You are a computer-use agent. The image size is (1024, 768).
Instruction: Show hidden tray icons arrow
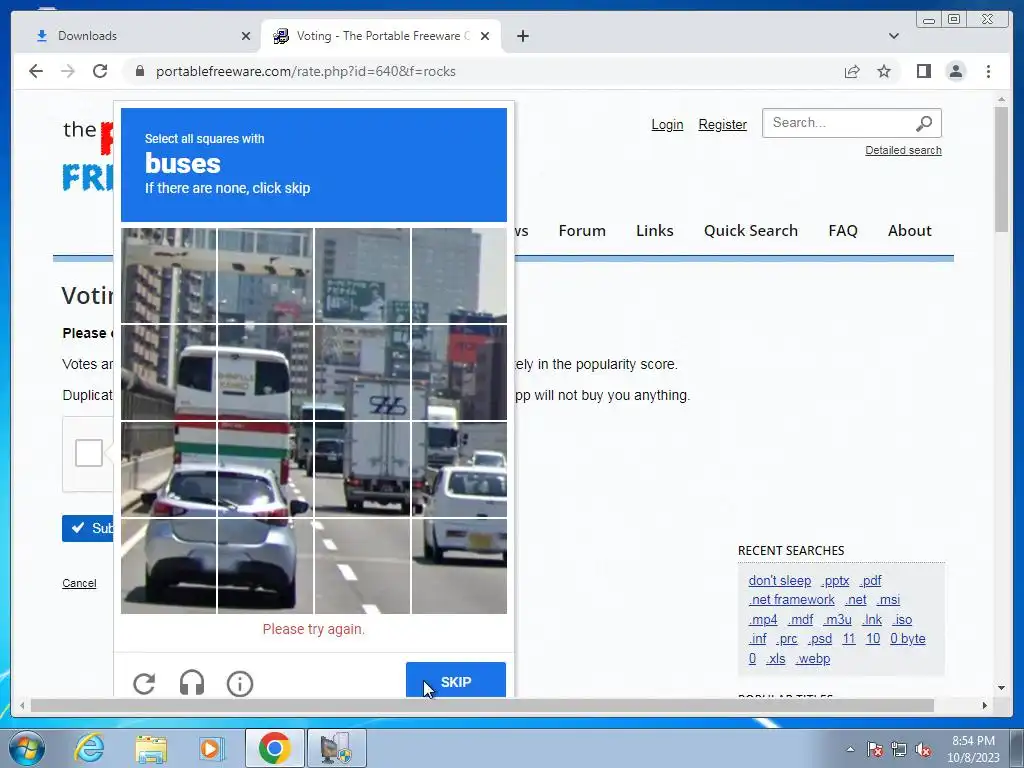click(850, 749)
